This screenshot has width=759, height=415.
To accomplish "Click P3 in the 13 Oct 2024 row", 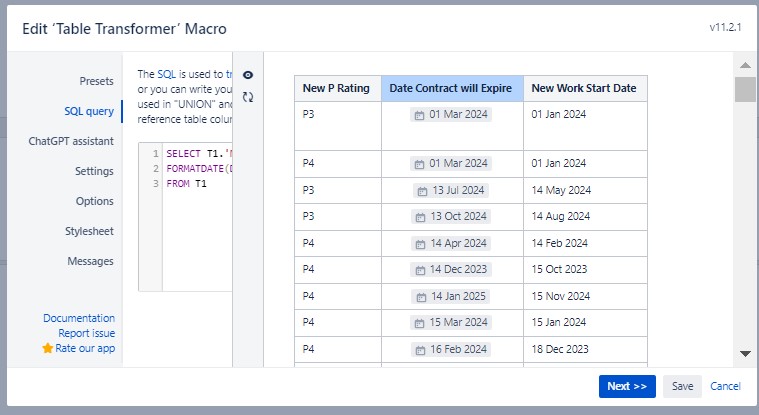I will pos(308,216).
